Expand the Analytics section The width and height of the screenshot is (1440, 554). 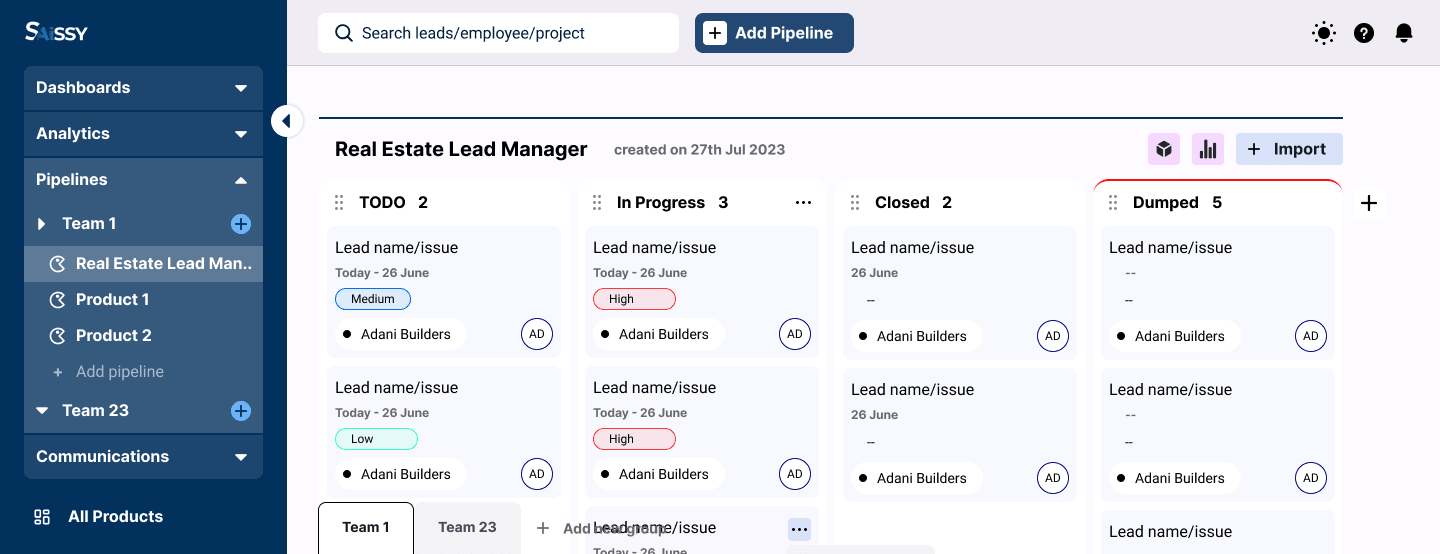(x=143, y=134)
